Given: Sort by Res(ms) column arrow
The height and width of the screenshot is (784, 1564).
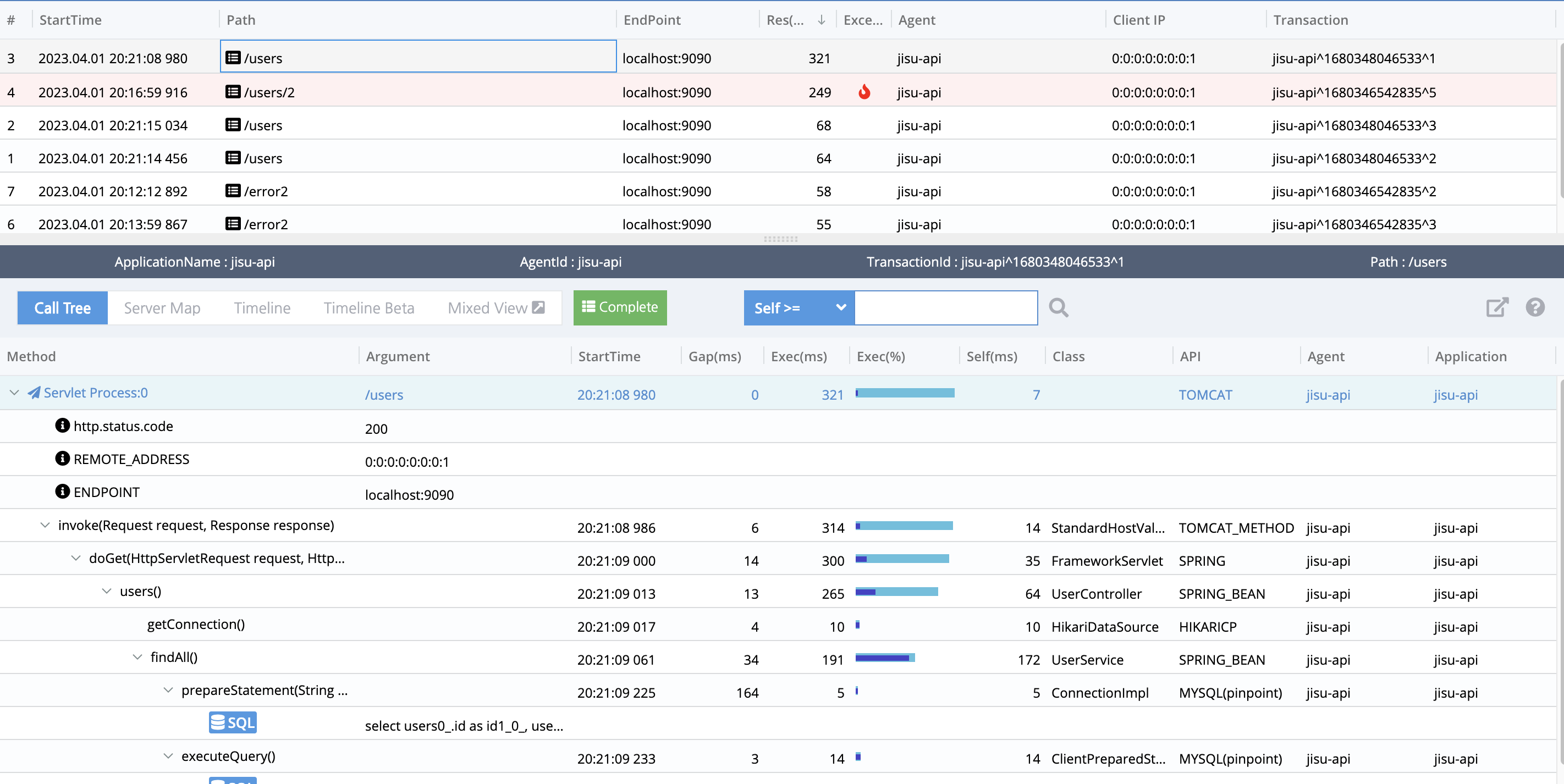Looking at the screenshot, I should click(x=821, y=20).
